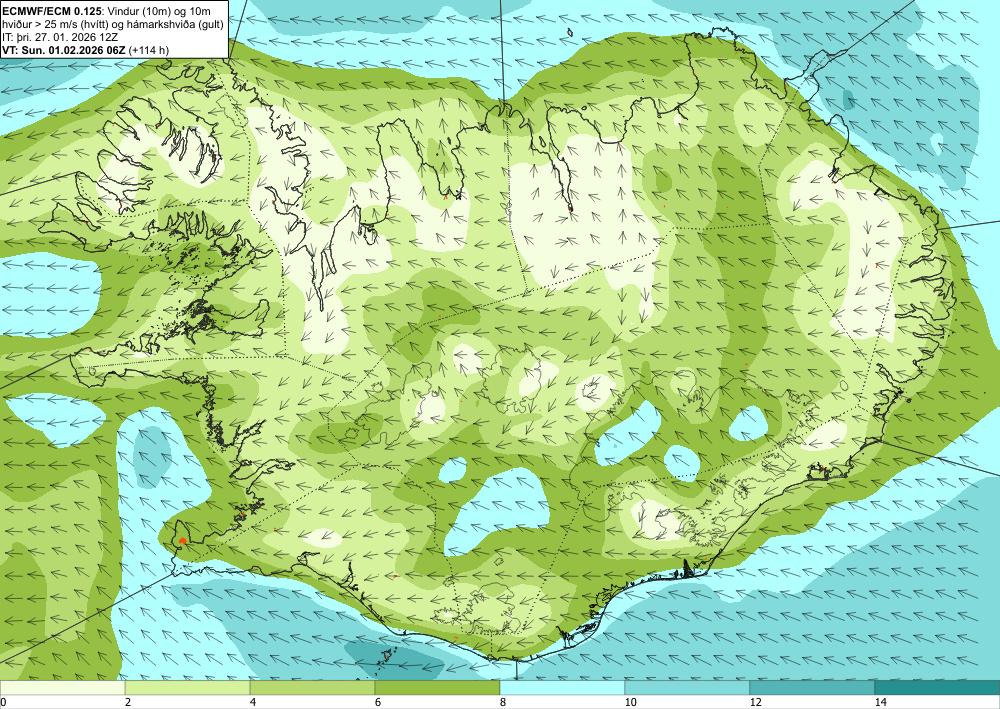Click the large red marker dot in southwest Iceland
1000x709 pixels.
[x=182, y=541]
